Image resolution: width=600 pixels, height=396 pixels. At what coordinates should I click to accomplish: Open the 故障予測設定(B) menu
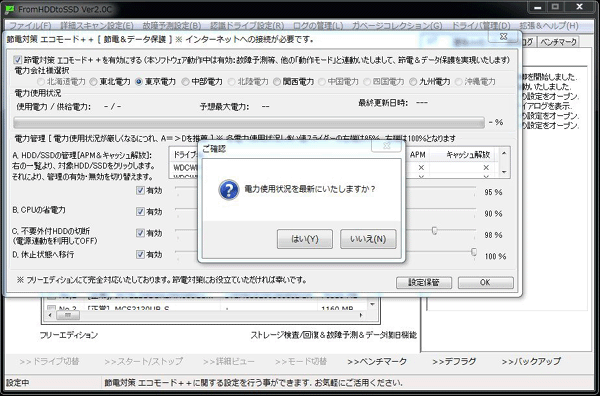pyautogui.click(x=172, y=26)
